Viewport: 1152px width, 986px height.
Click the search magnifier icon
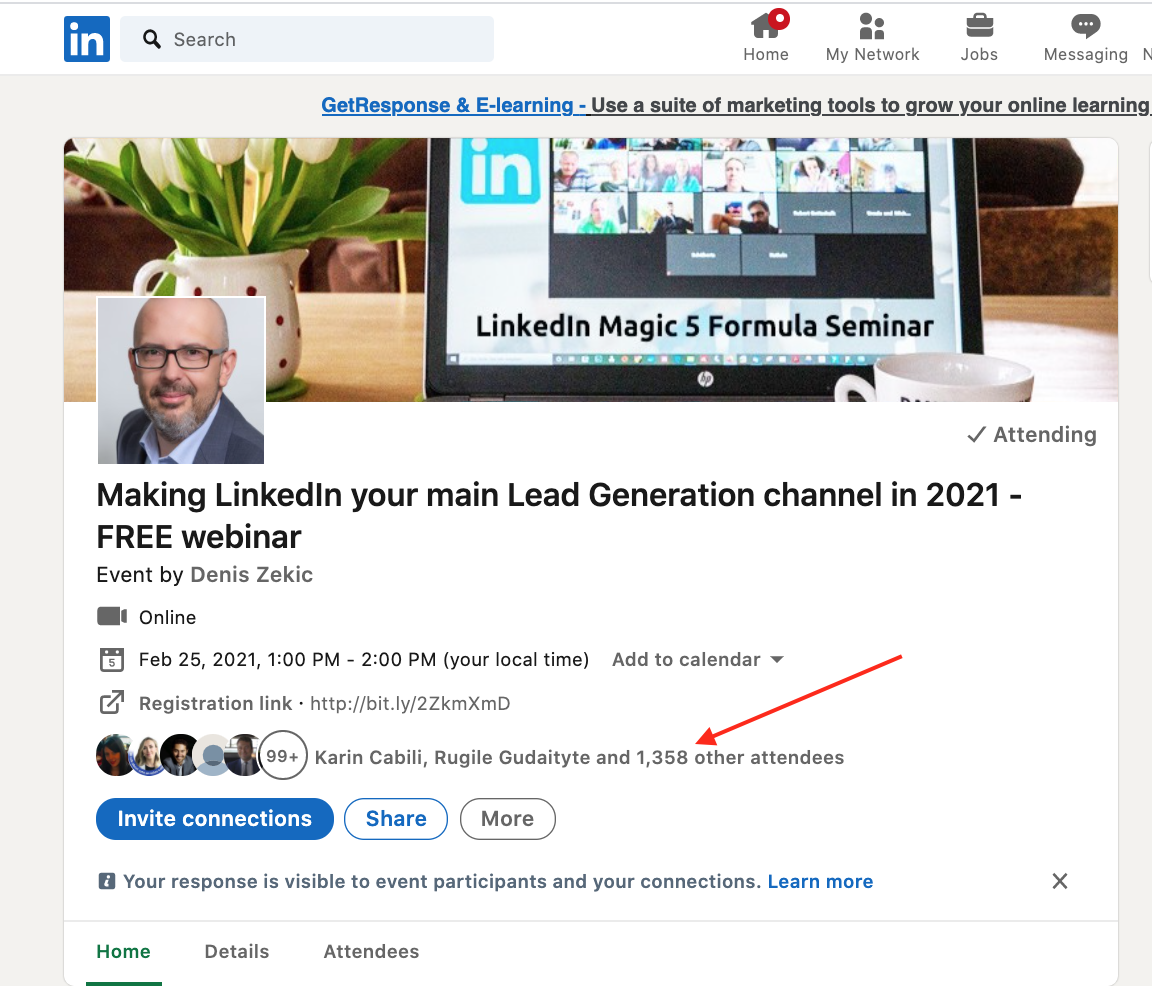point(151,39)
